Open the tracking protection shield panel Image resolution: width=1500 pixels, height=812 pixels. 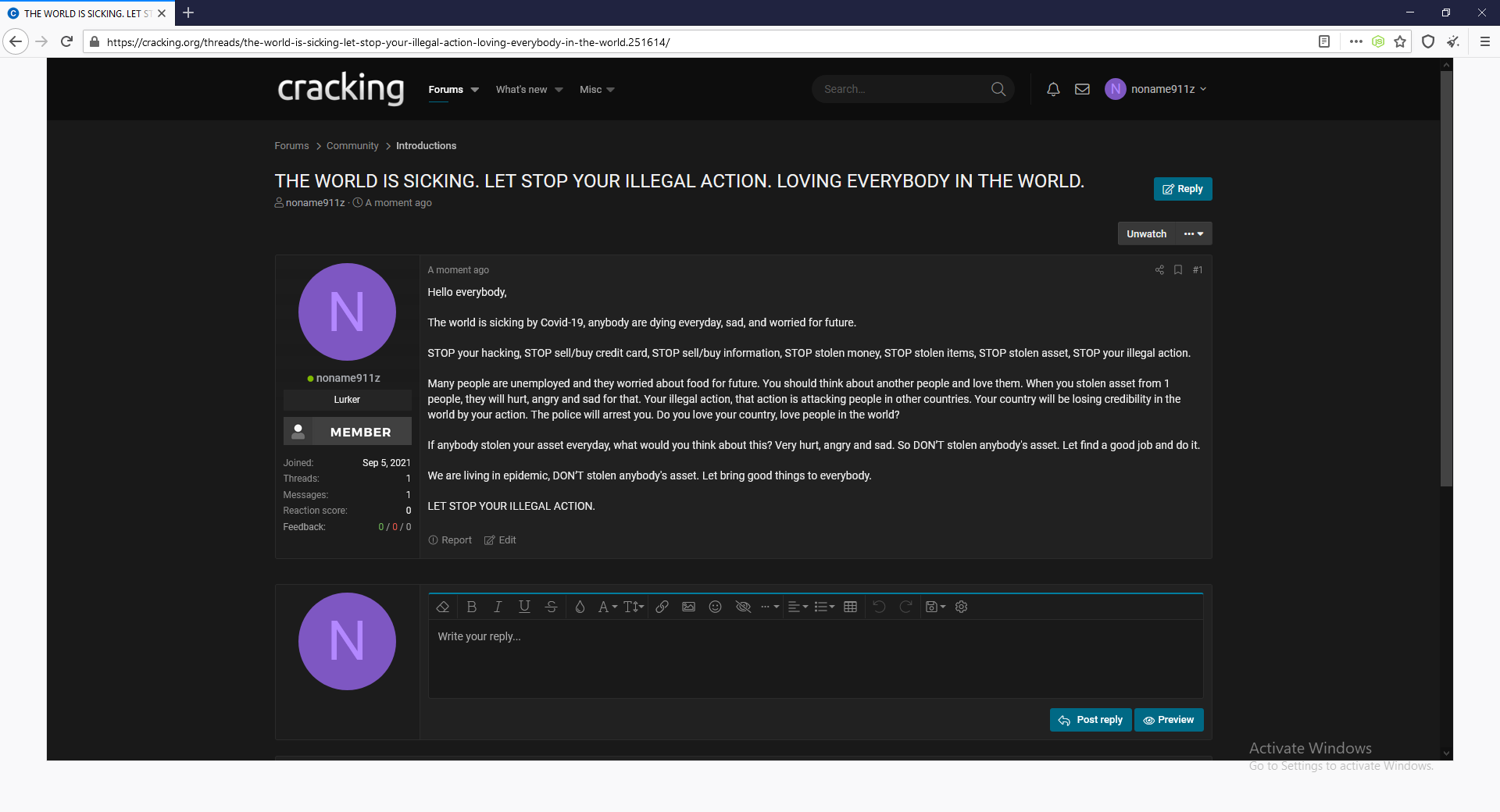coord(1428,42)
